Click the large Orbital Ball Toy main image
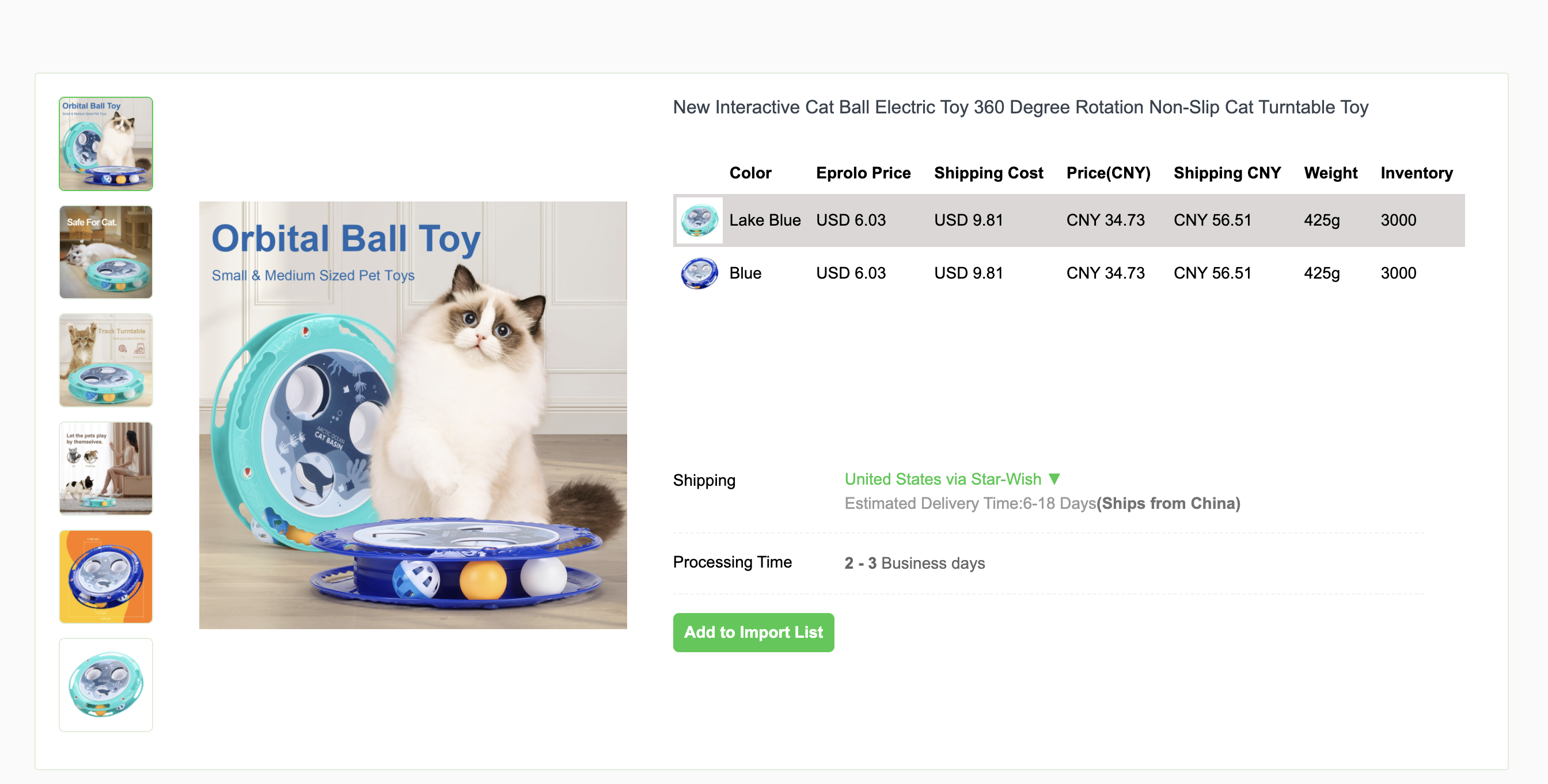 (413, 415)
